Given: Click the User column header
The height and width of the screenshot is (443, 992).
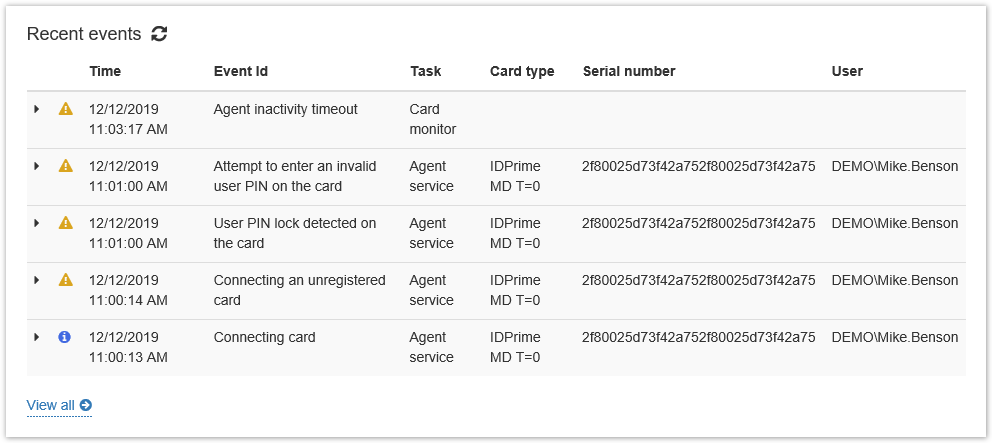Looking at the screenshot, I should click(847, 71).
